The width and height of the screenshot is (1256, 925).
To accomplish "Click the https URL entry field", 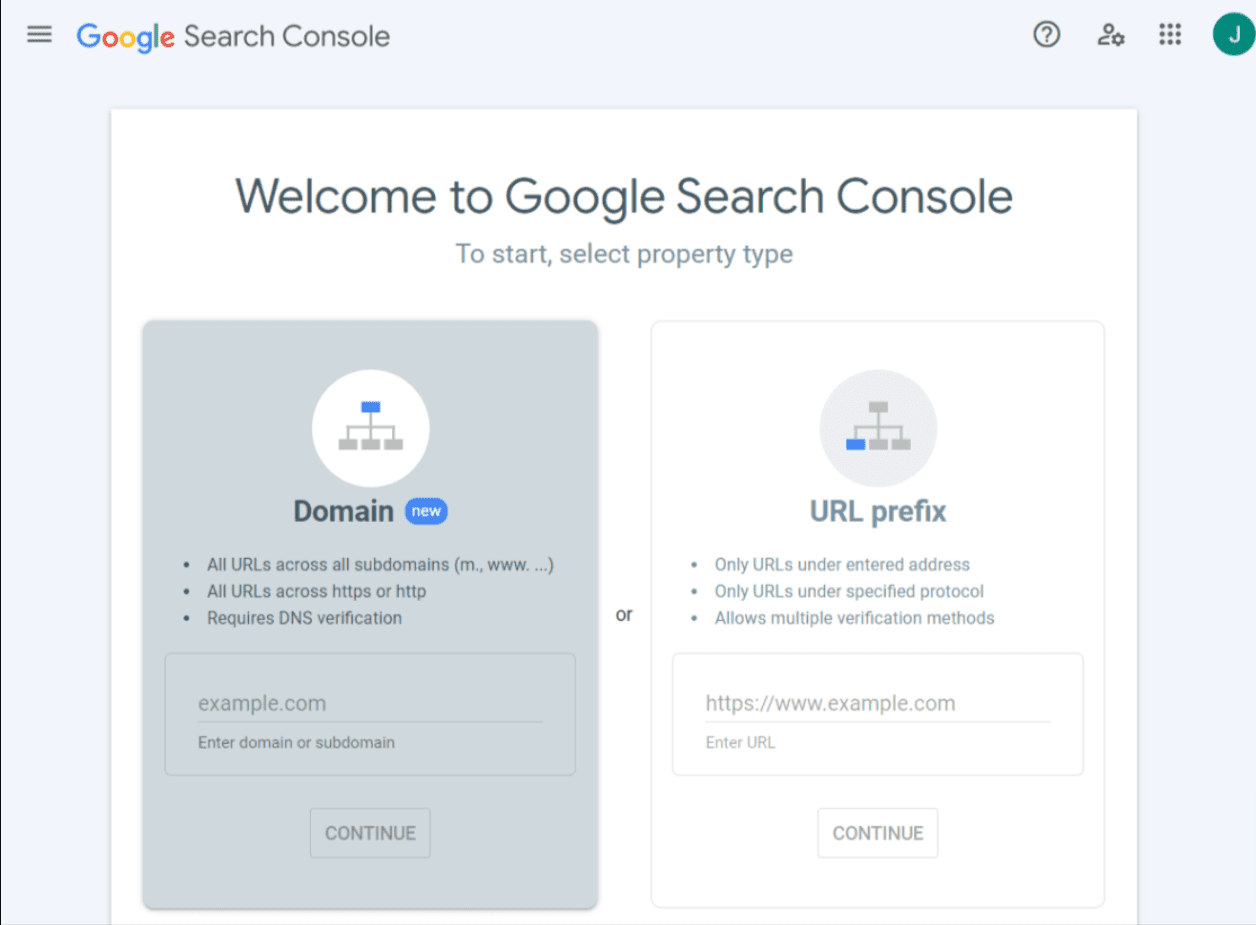I will tap(877, 703).
